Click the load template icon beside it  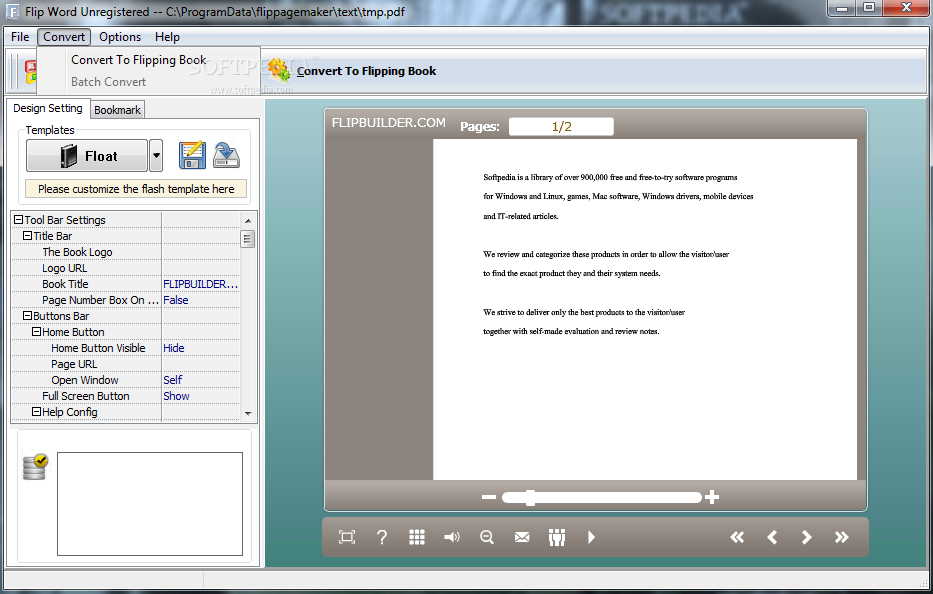click(227, 155)
